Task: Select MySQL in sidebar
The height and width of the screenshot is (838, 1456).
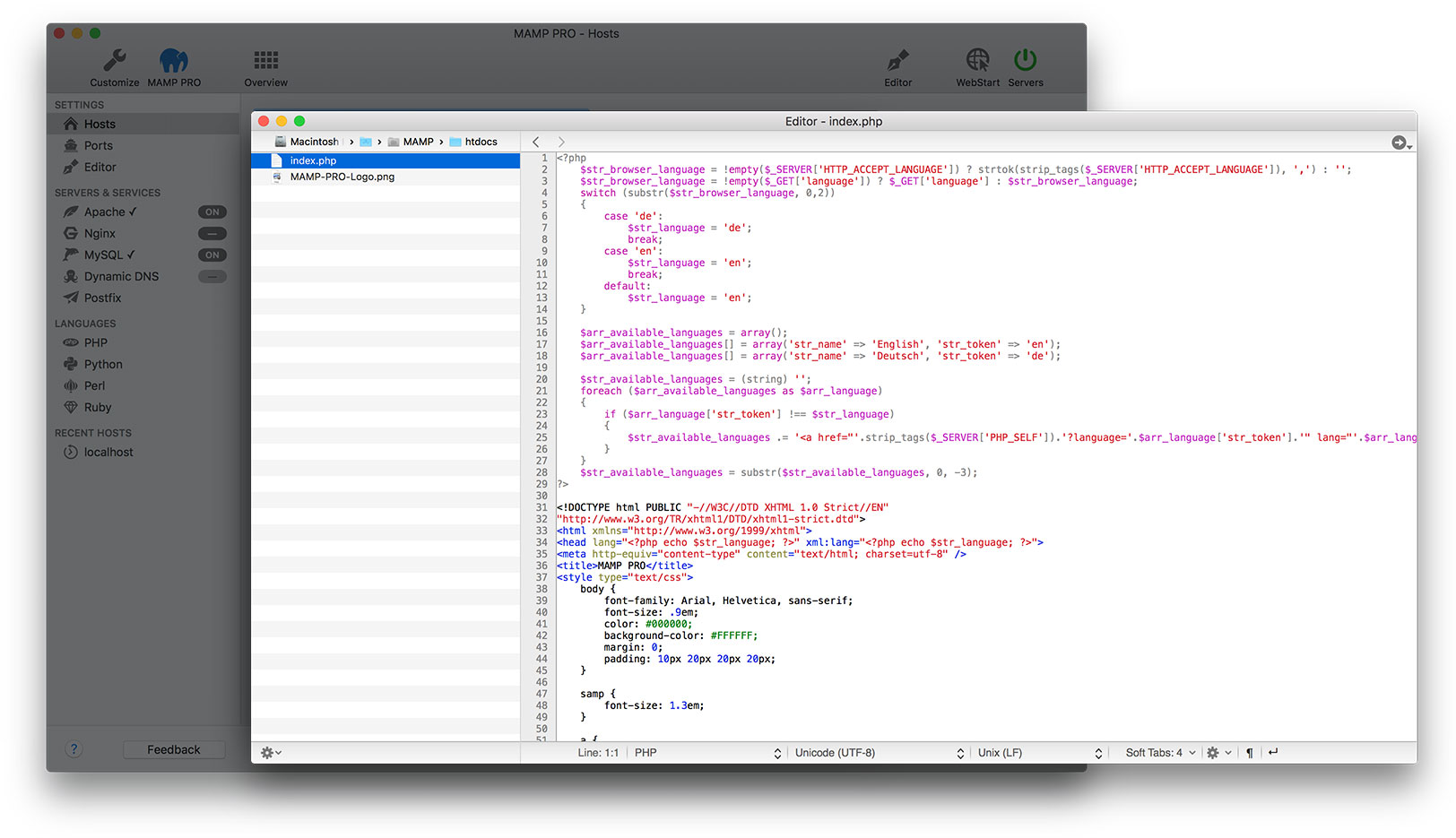Action: tap(108, 255)
